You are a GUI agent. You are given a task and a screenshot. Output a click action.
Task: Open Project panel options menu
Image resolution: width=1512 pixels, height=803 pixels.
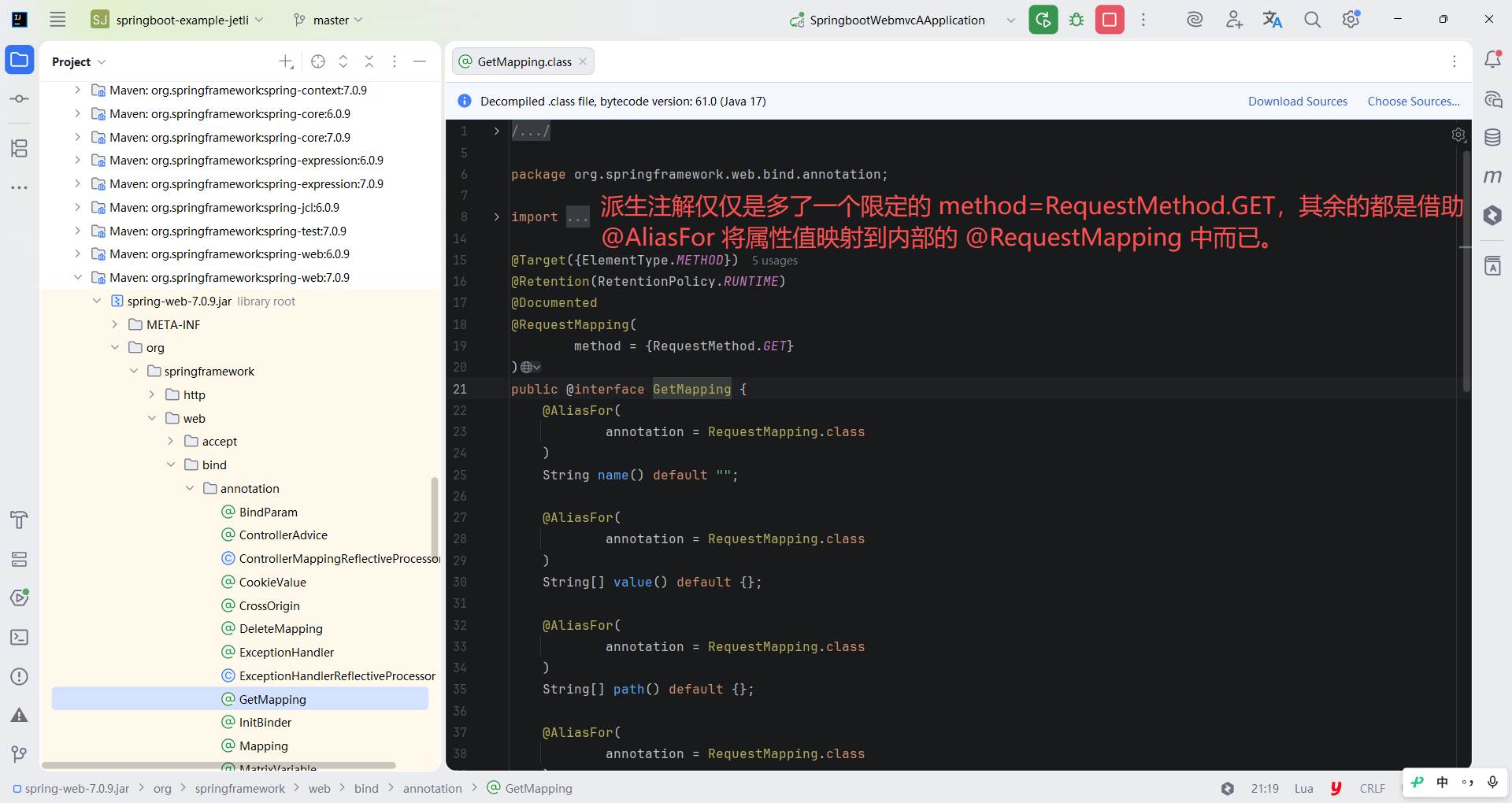[x=395, y=61]
